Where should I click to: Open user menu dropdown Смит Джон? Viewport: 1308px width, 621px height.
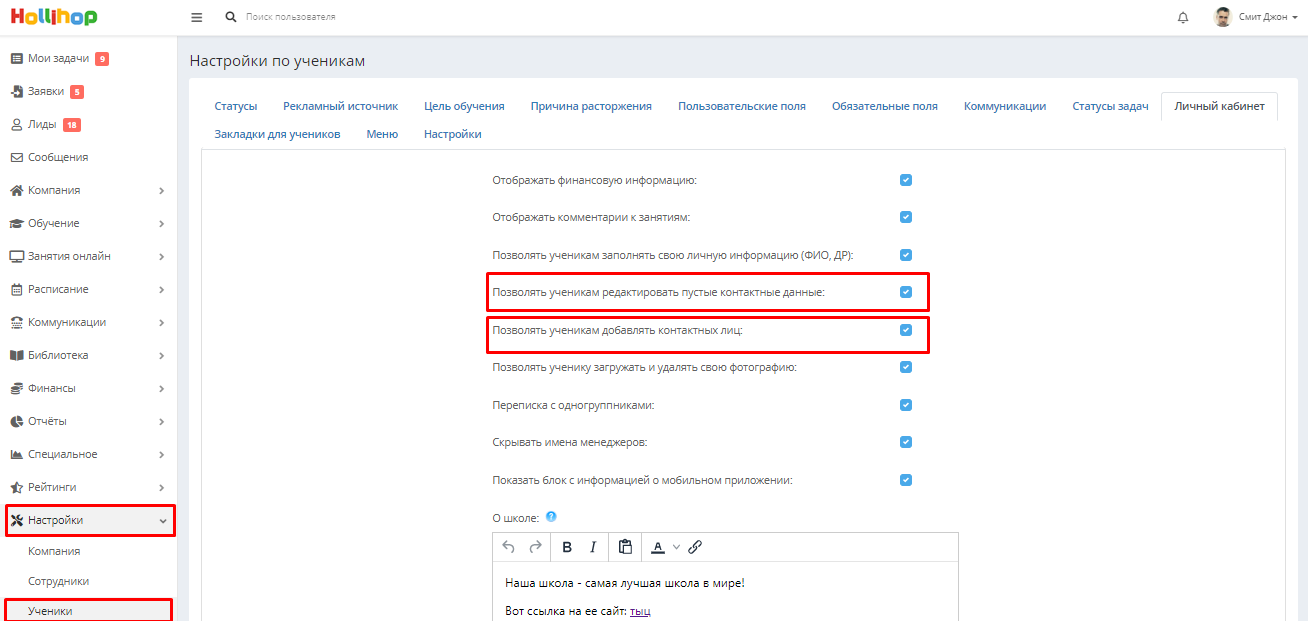coord(1268,18)
